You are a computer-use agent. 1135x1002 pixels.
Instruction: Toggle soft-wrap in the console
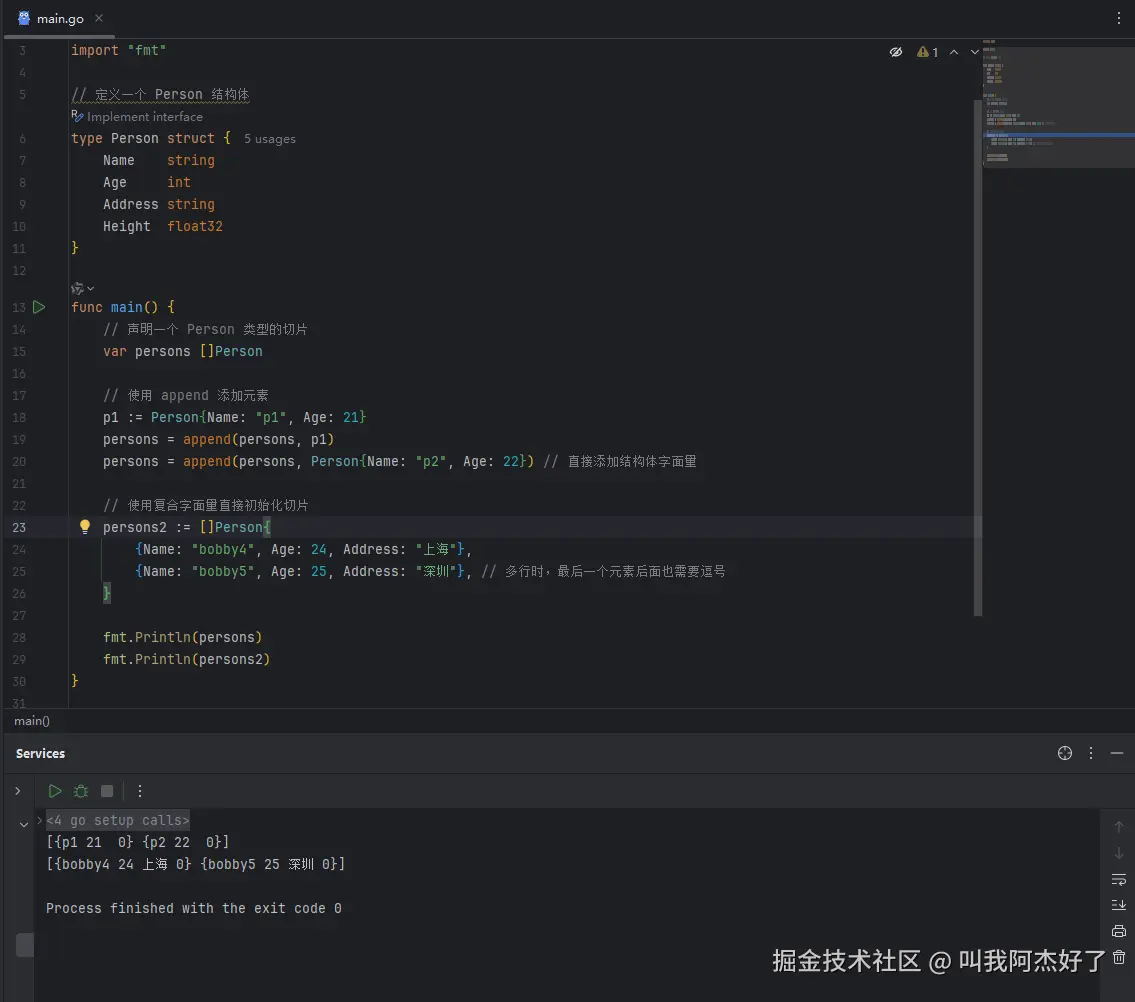(1118, 880)
